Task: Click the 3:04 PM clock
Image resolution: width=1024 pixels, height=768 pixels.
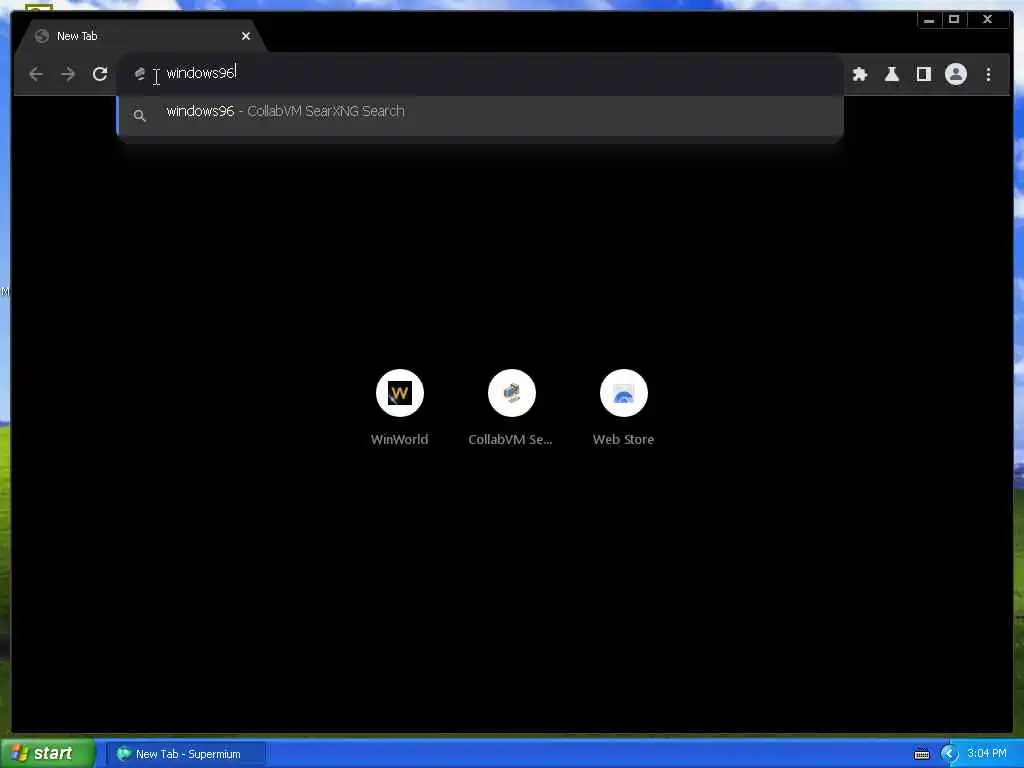Action: pyautogui.click(x=987, y=754)
